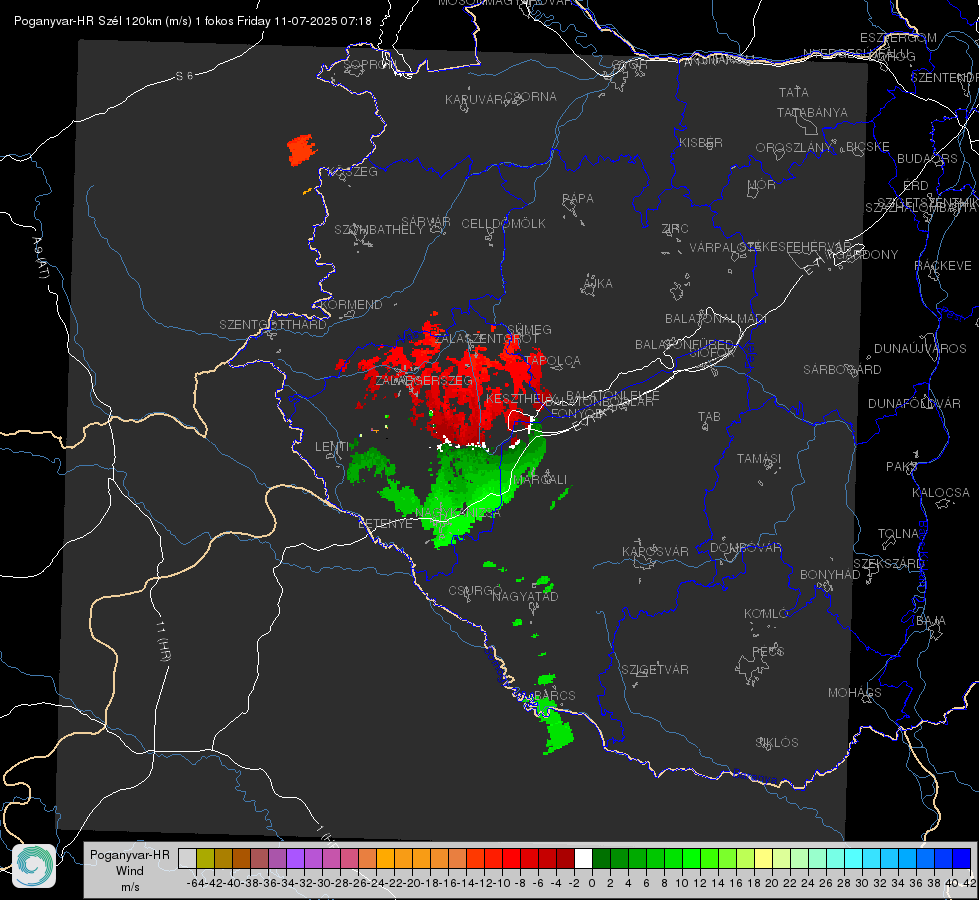Select the KOMLO city label
Image resolution: width=979 pixels, height=900 pixels.
coord(766,613)
